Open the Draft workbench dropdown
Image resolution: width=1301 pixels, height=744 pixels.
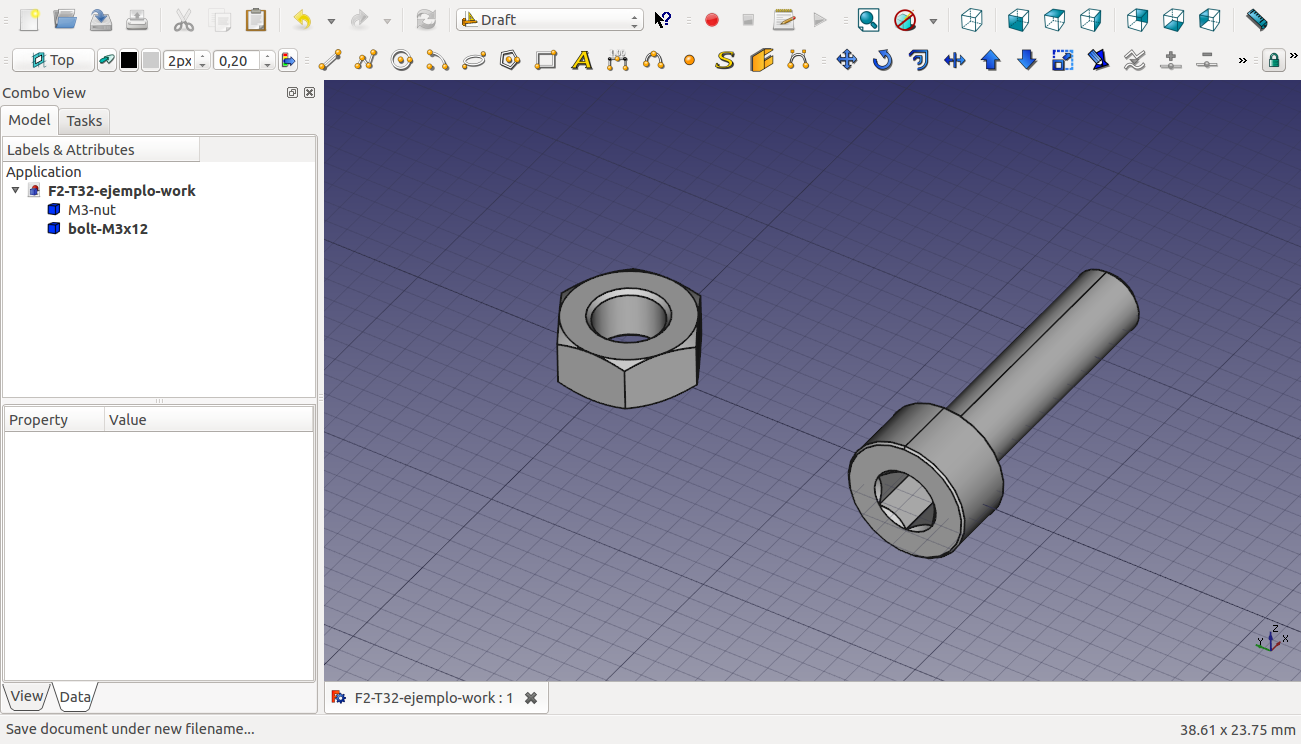(x=549, y=20)
